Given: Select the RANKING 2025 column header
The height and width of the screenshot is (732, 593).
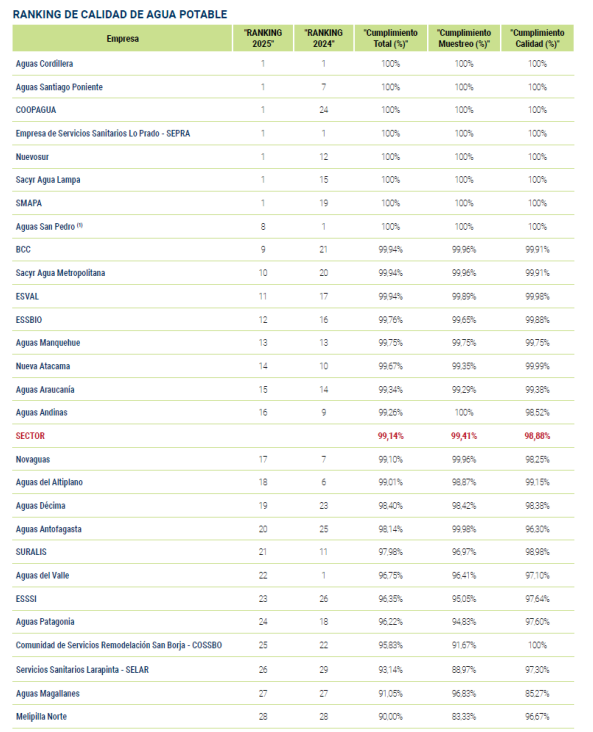Looking at the screenshot, I should 263,38.
